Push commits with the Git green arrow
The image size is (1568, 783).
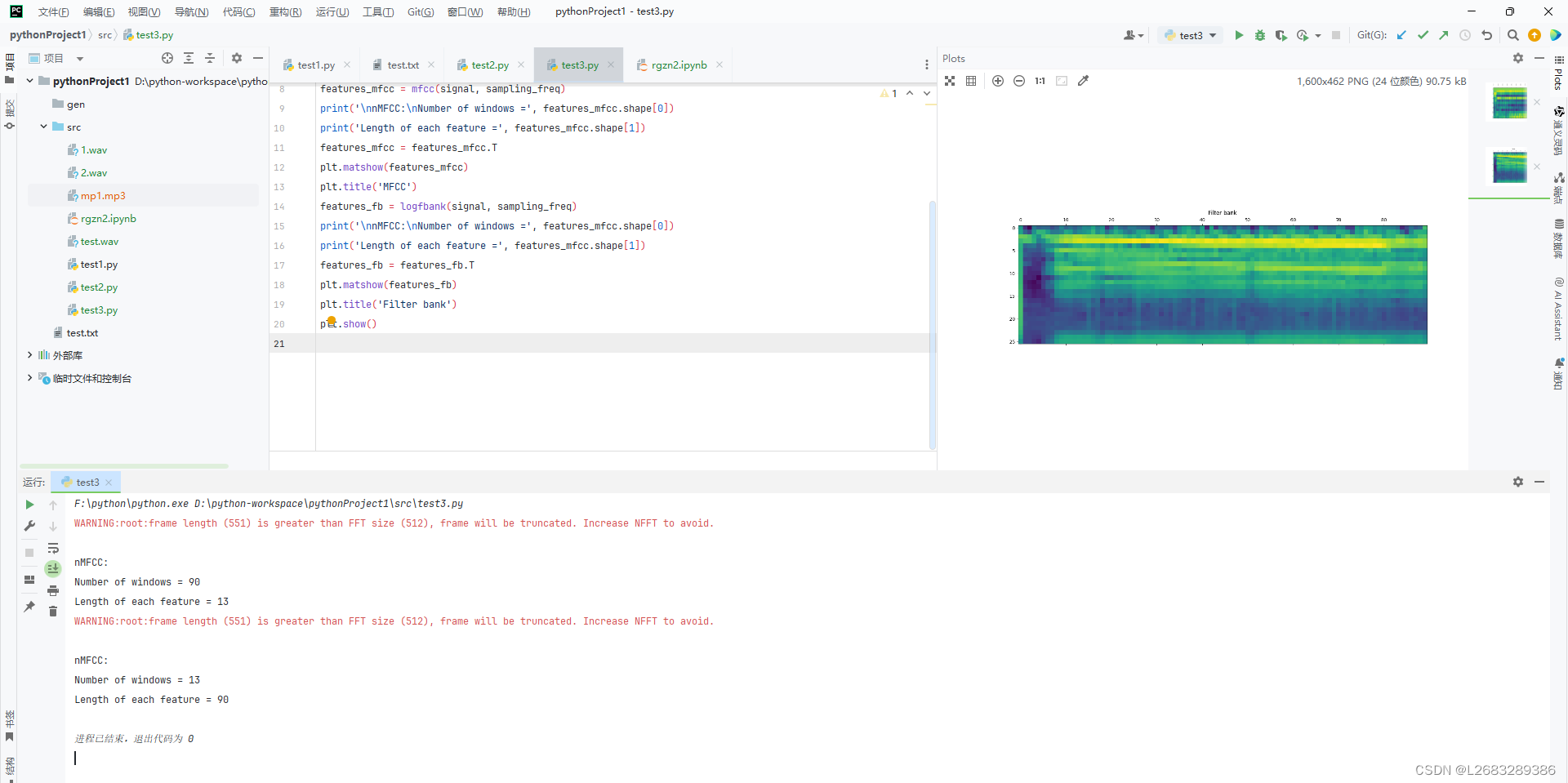1444,35
